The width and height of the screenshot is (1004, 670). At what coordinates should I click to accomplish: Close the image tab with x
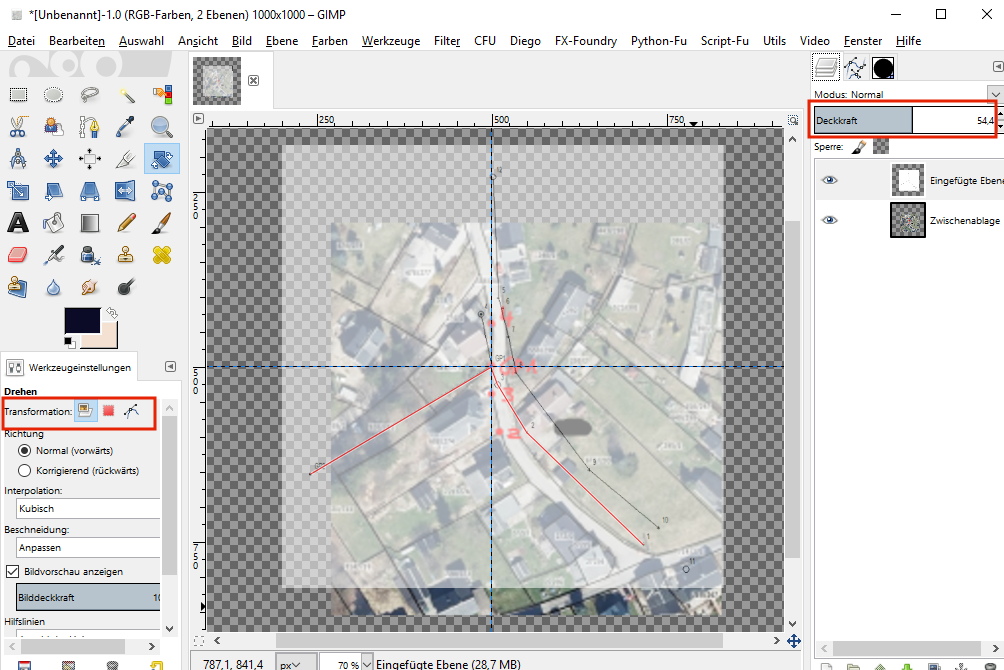[x=254, y=80]
